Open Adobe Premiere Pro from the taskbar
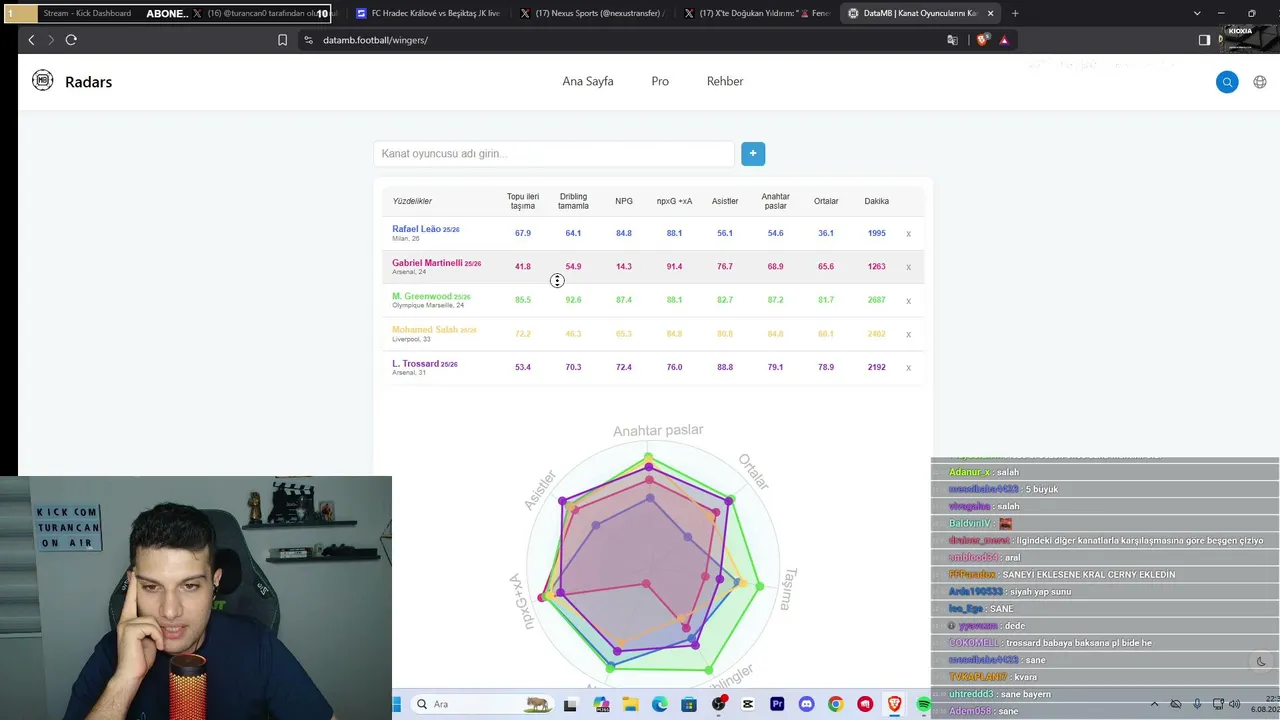 [777, 704]
